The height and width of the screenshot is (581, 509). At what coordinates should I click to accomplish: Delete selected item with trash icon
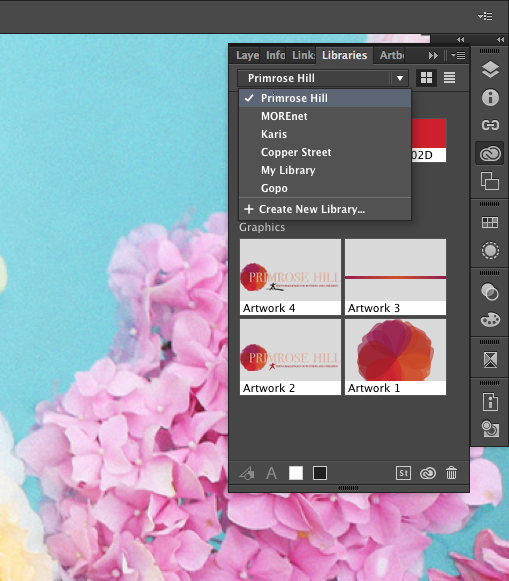click(451, 473)
